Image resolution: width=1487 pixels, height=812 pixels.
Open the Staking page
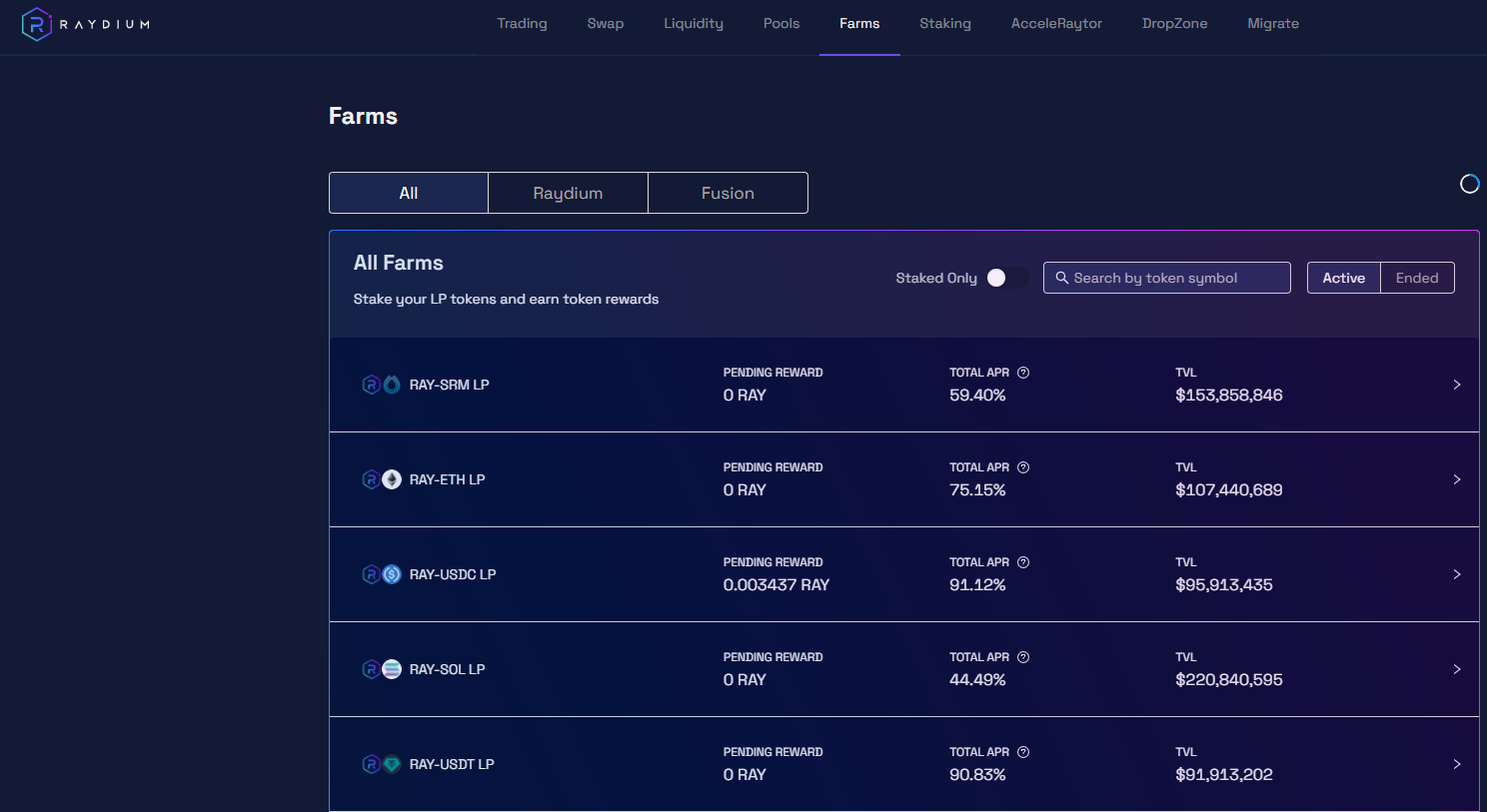click(945, 24)
